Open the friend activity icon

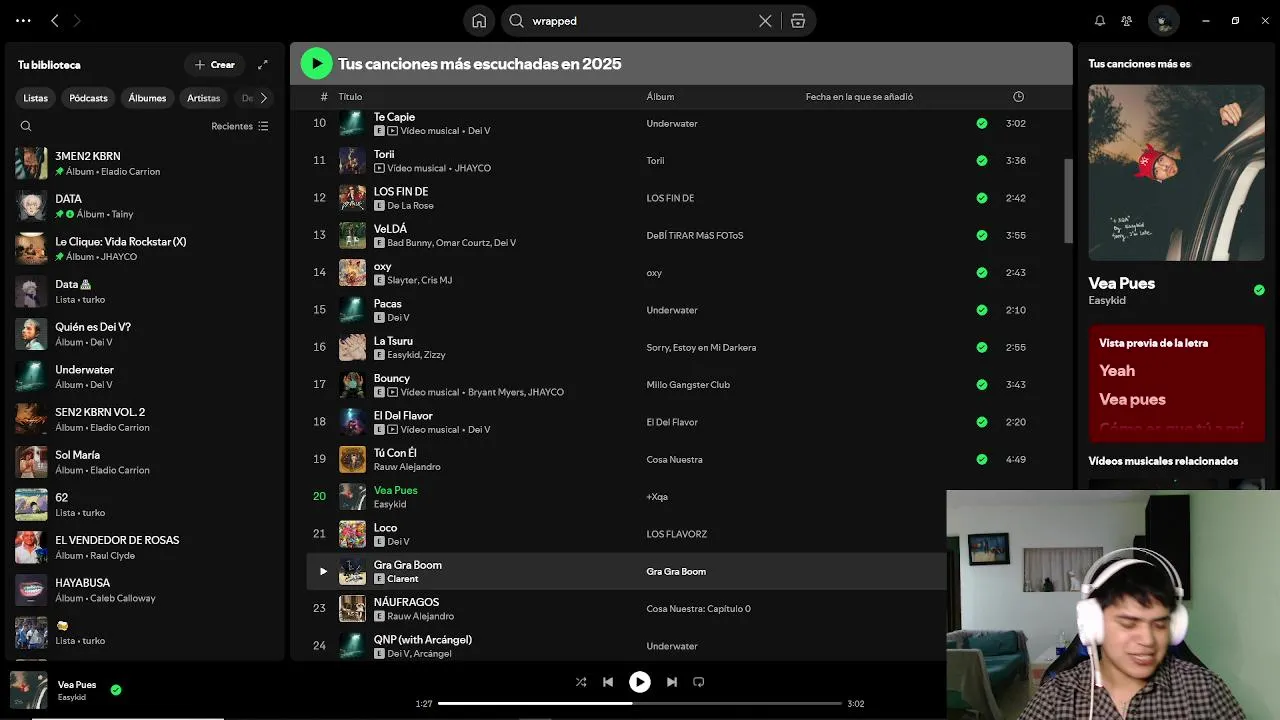[x=1127, y=20]
